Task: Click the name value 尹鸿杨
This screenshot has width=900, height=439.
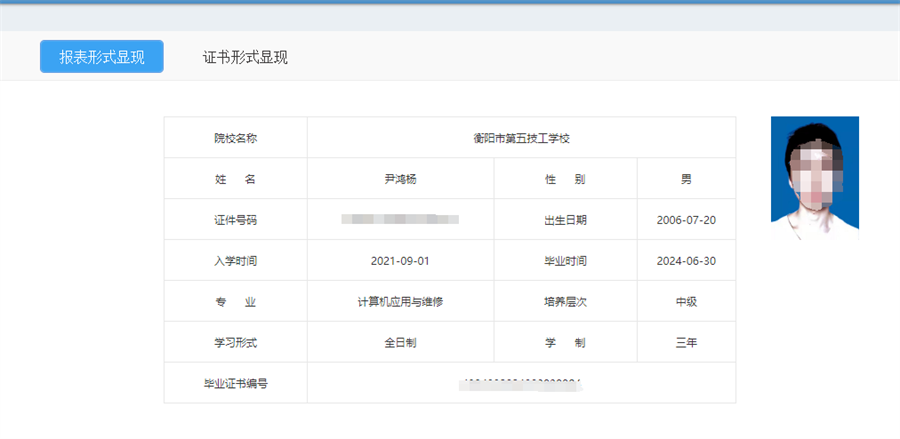Action: (400, 179)
